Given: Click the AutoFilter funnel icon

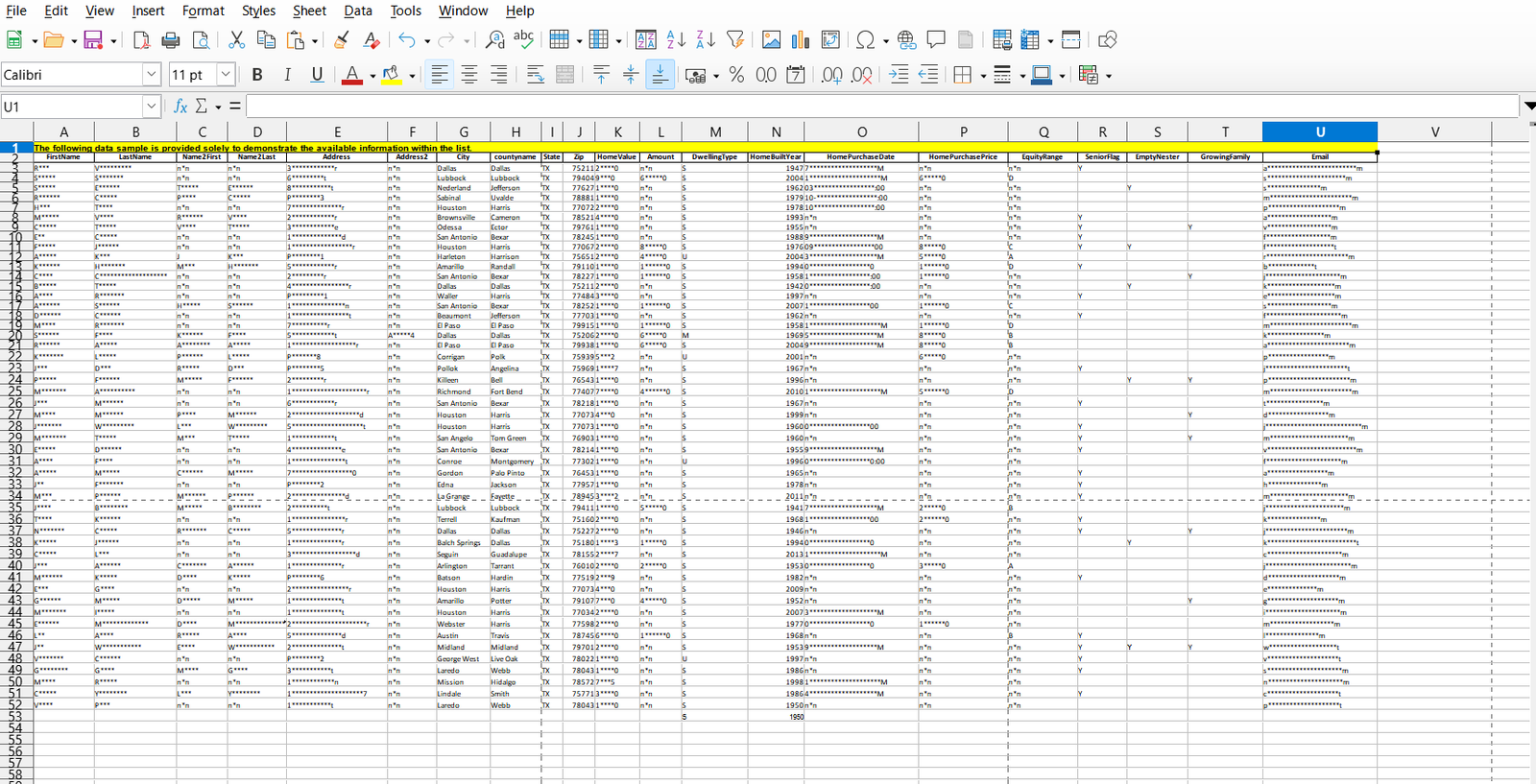Looking at the screenshot, I should pos(735,39).
